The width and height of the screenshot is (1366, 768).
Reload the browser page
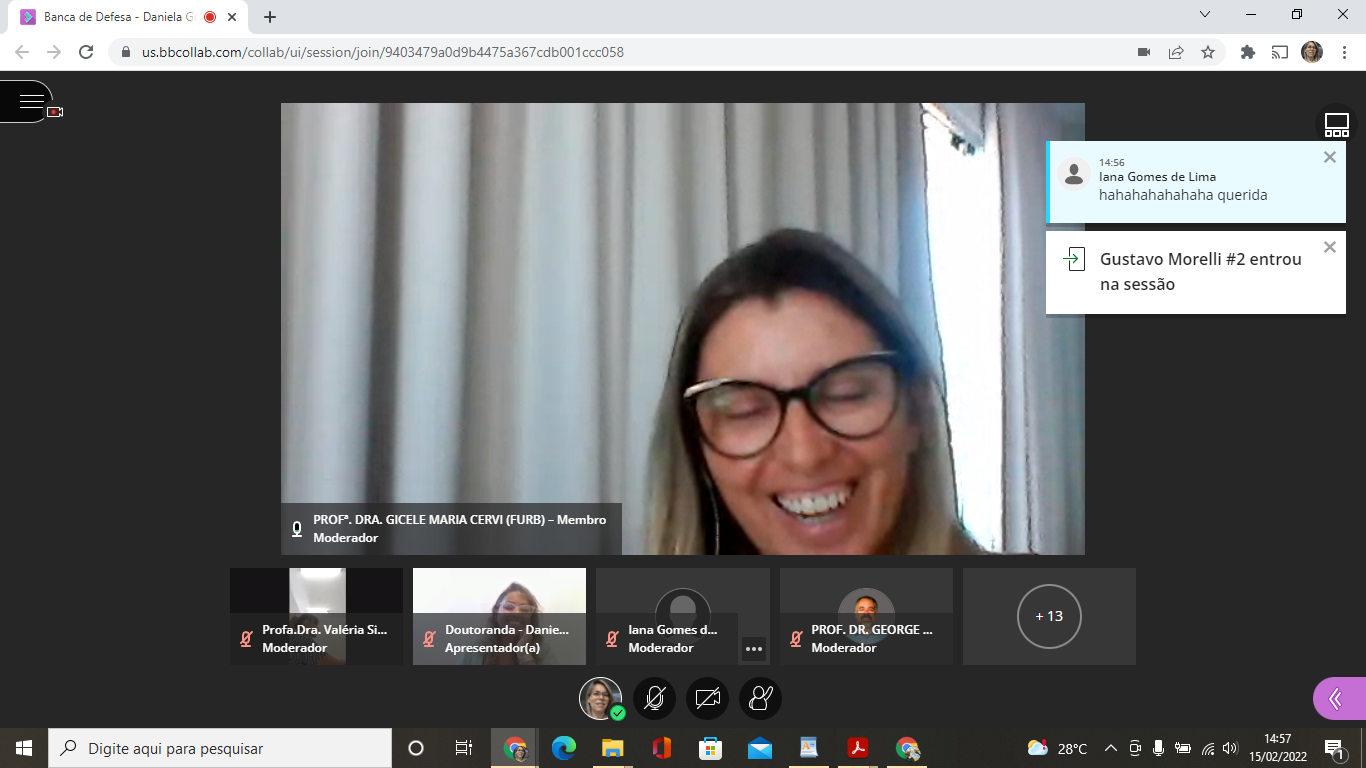(x=86, y=52)
